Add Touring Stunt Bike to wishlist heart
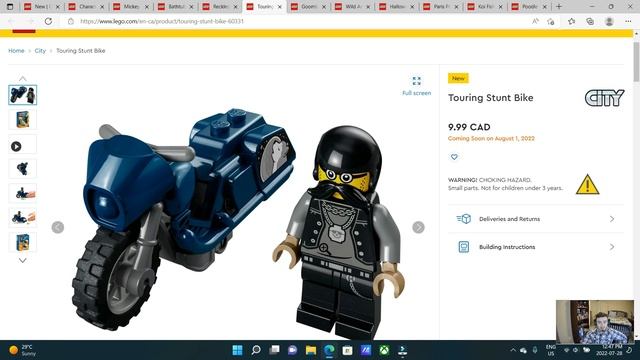Screen dimensions: 640x360 (x=454, y=157)
